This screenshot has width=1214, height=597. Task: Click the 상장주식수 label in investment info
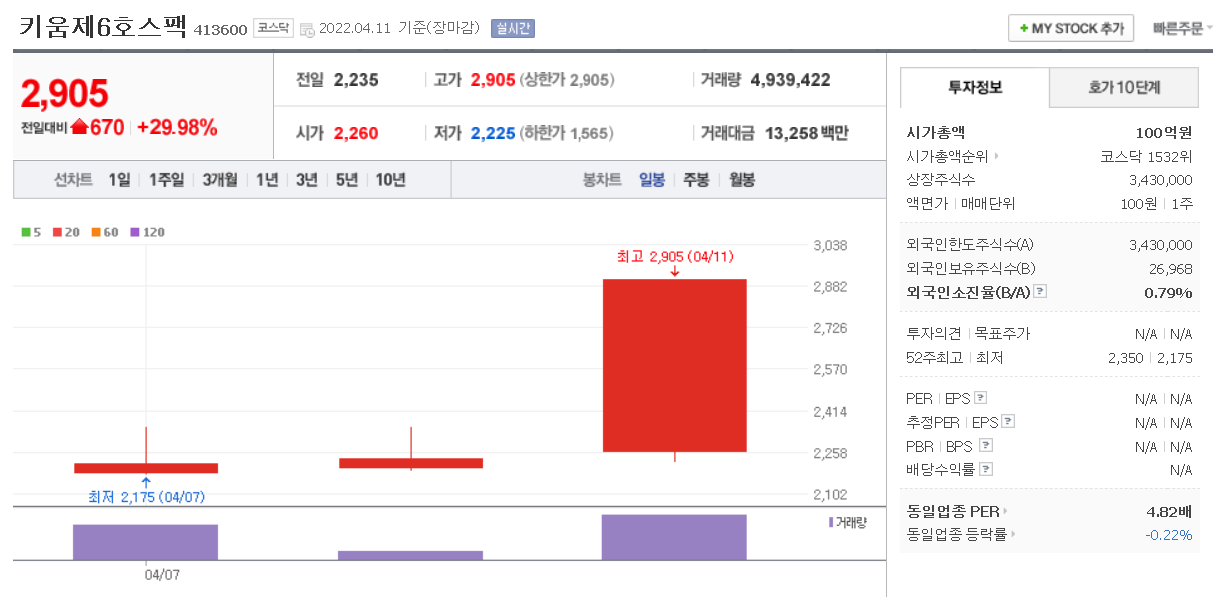pos(940,180)
